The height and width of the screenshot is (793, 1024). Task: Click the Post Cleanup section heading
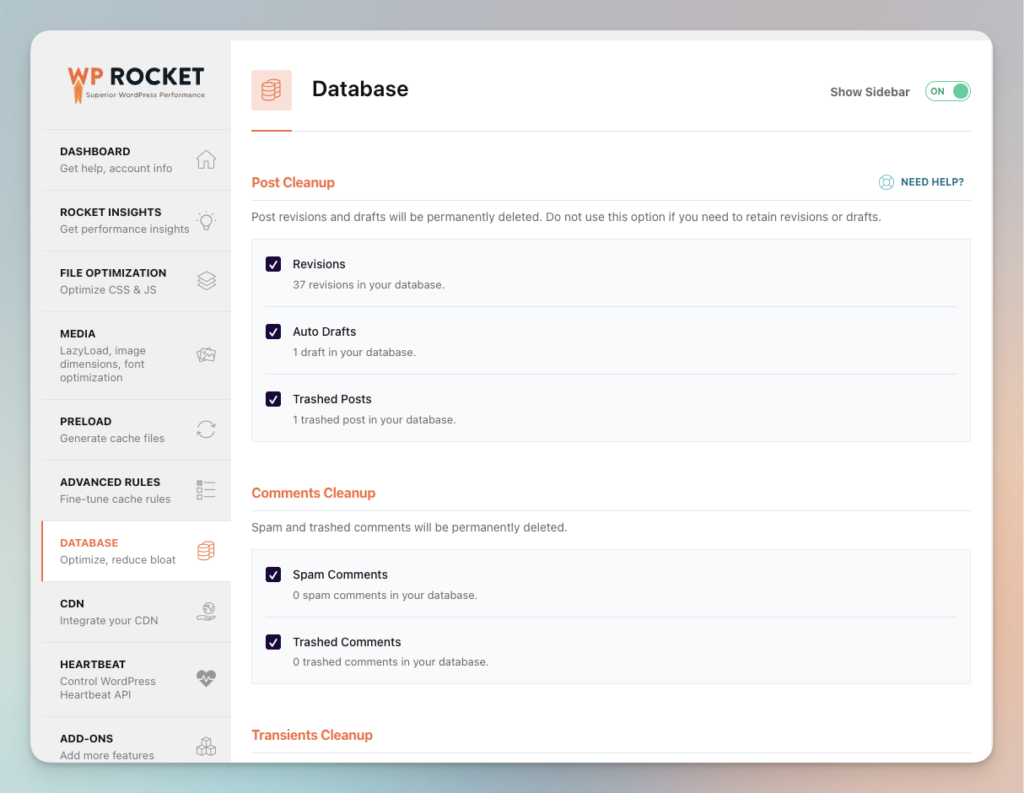coord(293,182)
